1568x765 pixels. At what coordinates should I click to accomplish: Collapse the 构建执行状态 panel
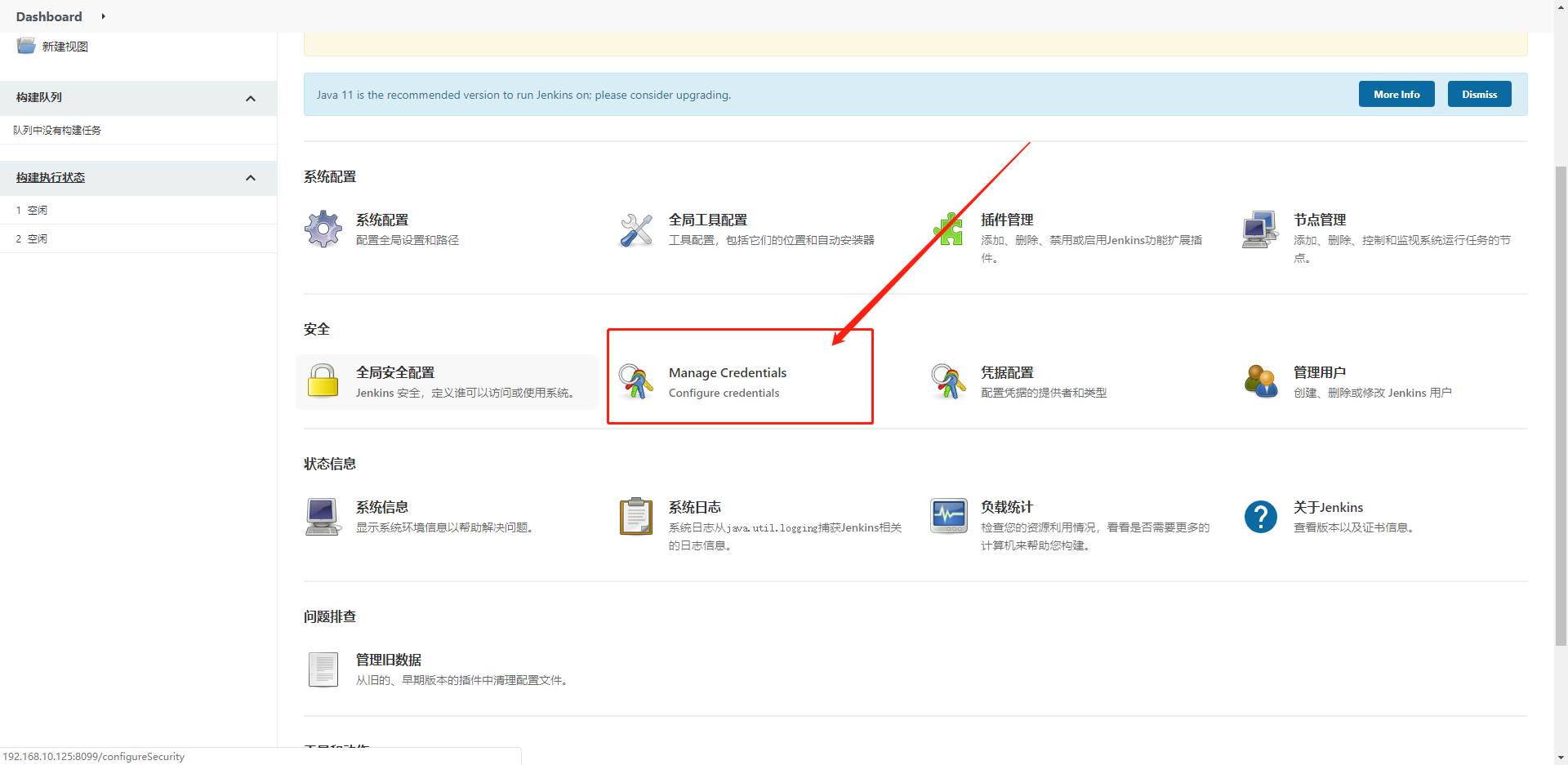click(251, 178)
